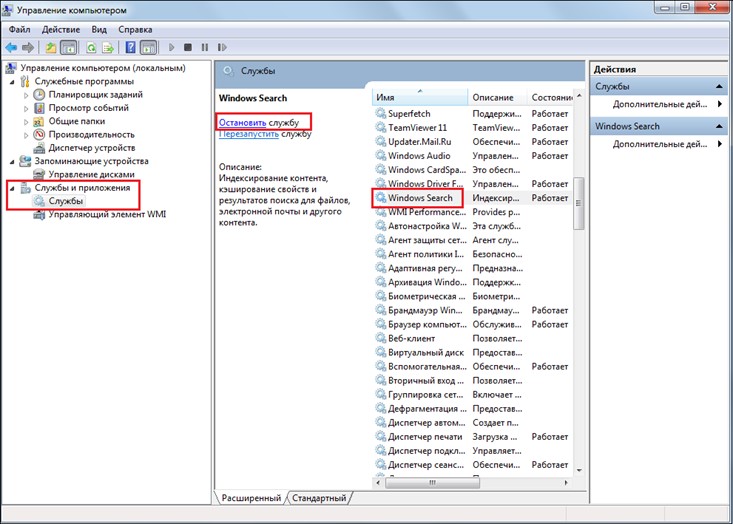This screenshot has height=524, width=733.
Task: Switch to the Стандартный tab
Action: [320, 497]
